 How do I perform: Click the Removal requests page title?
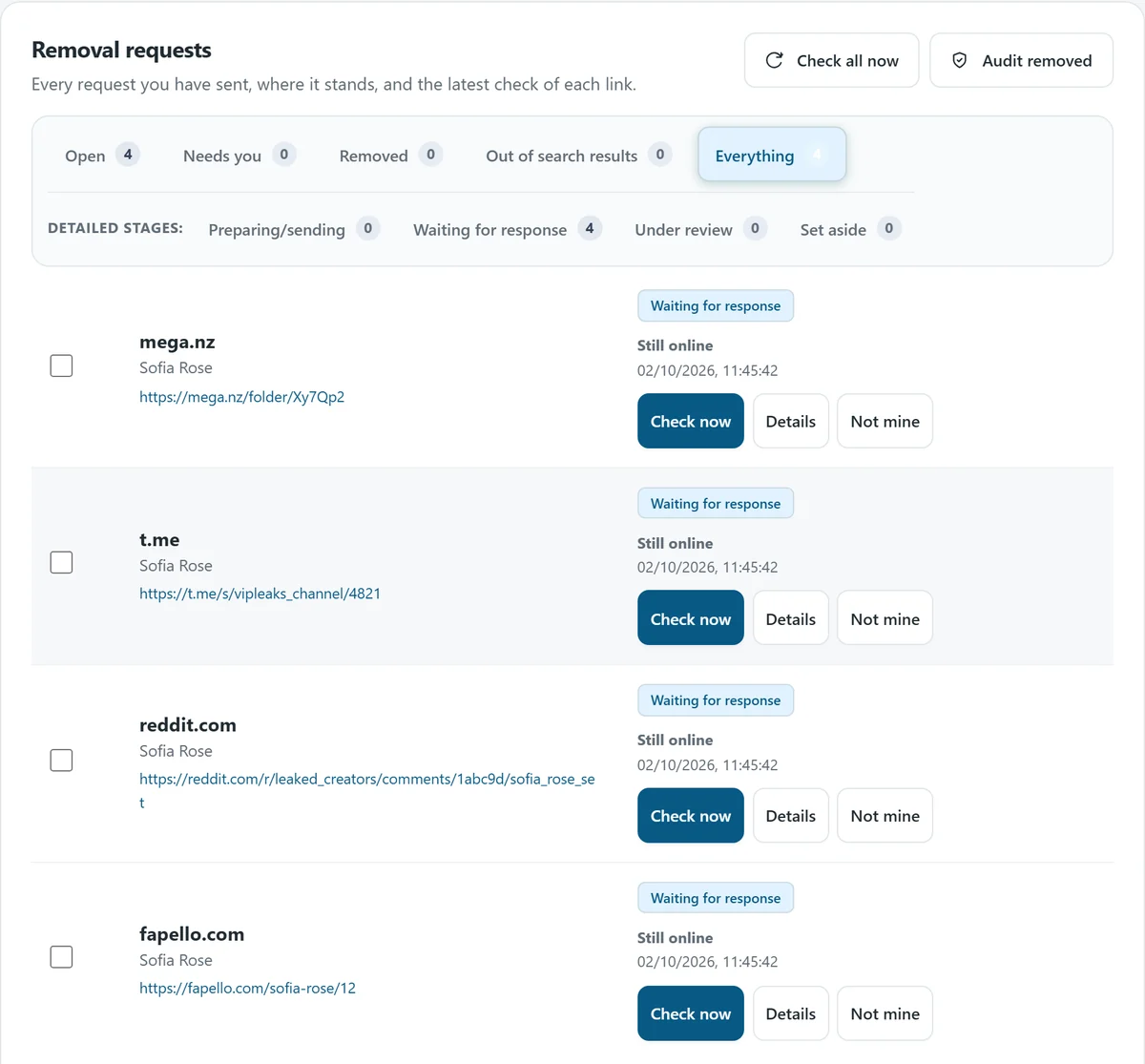click(x=122, y=50)
